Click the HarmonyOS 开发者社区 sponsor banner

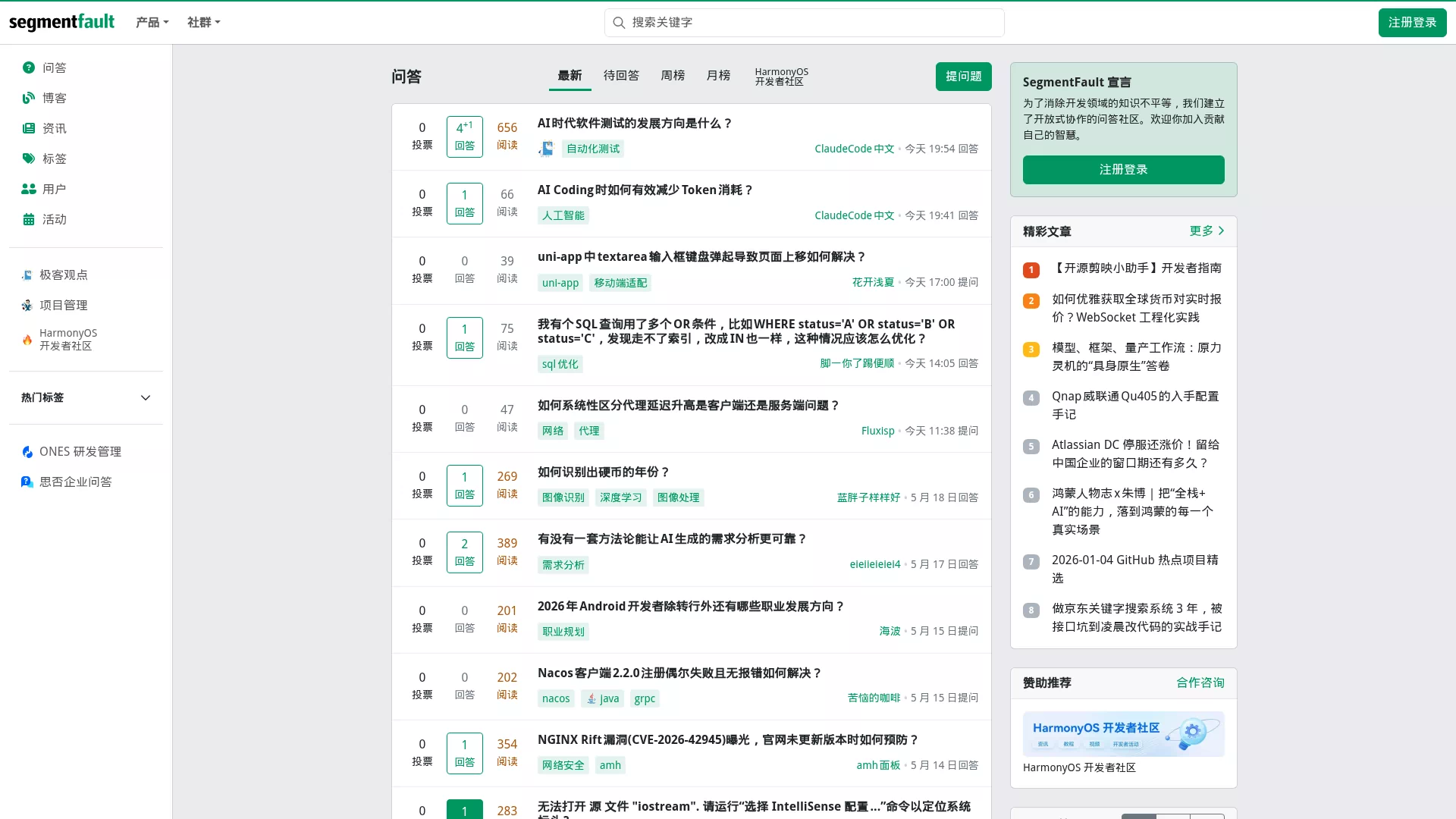(1123, 734)
